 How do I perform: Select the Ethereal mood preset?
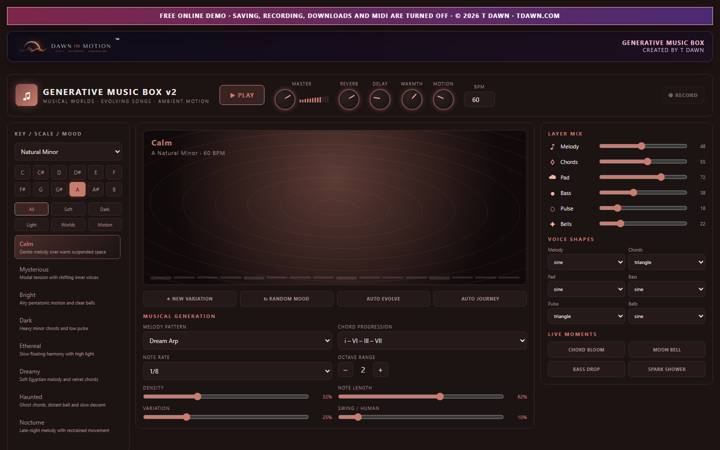pos(68,349)
